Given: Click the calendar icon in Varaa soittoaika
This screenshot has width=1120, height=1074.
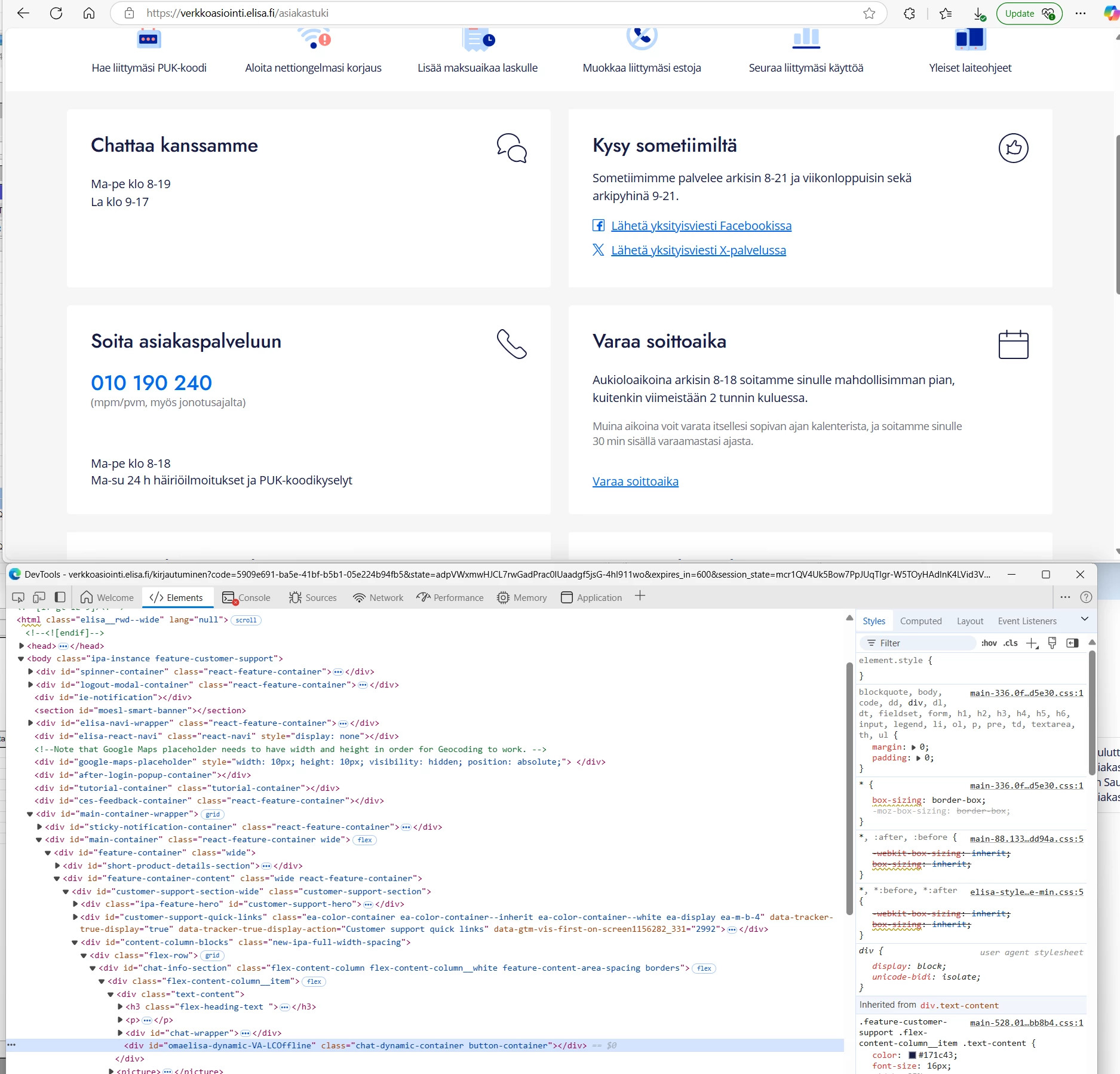Looking at the screenshot, I should pyautogui.click(x=1014, y=344).
